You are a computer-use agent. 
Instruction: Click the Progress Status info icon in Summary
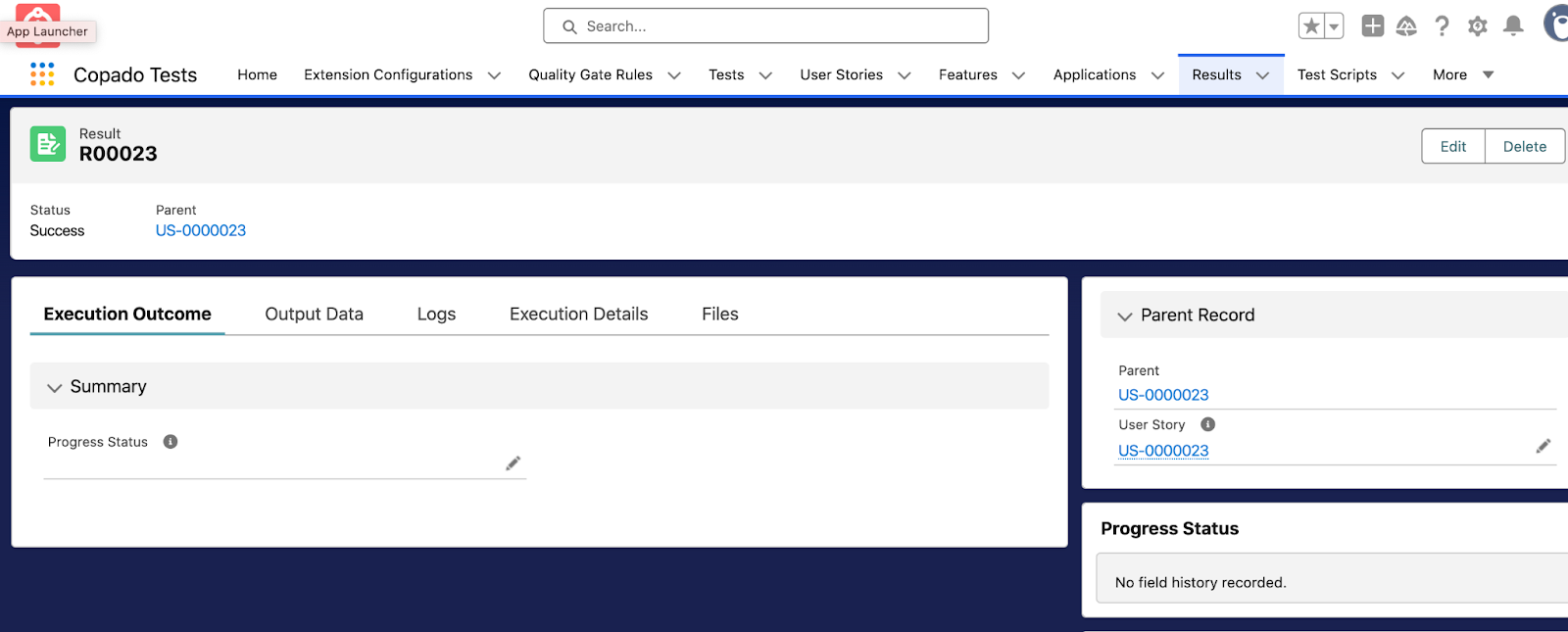pyautogui.click(x=171, y=442)
